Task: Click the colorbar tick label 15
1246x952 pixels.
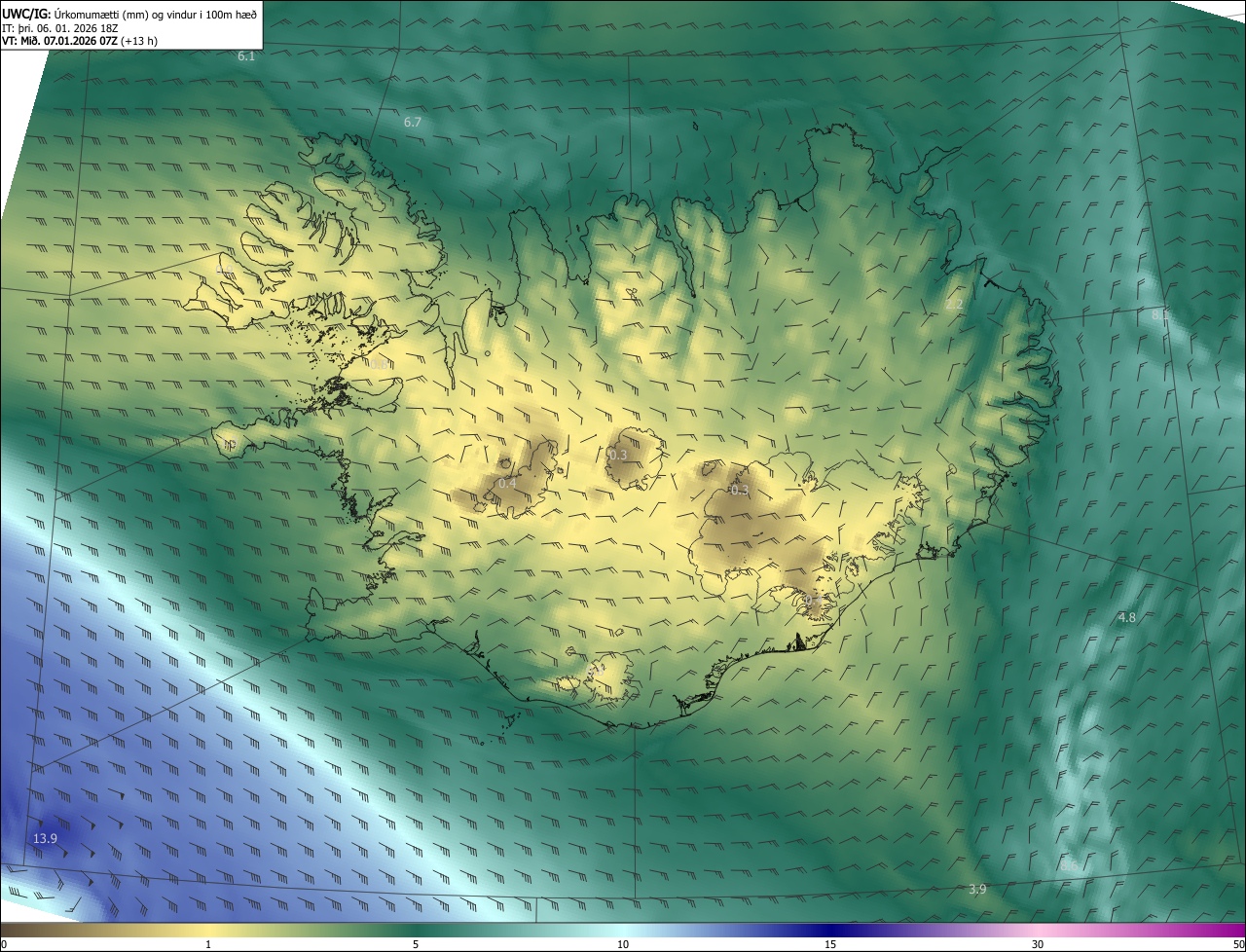Action: point(830,945)
